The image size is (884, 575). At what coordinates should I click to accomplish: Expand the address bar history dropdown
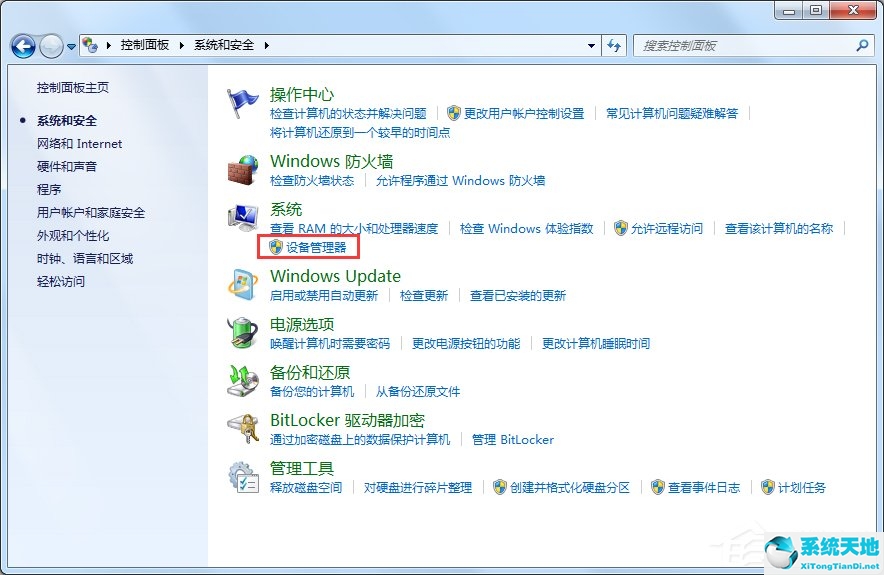(592, 46)
